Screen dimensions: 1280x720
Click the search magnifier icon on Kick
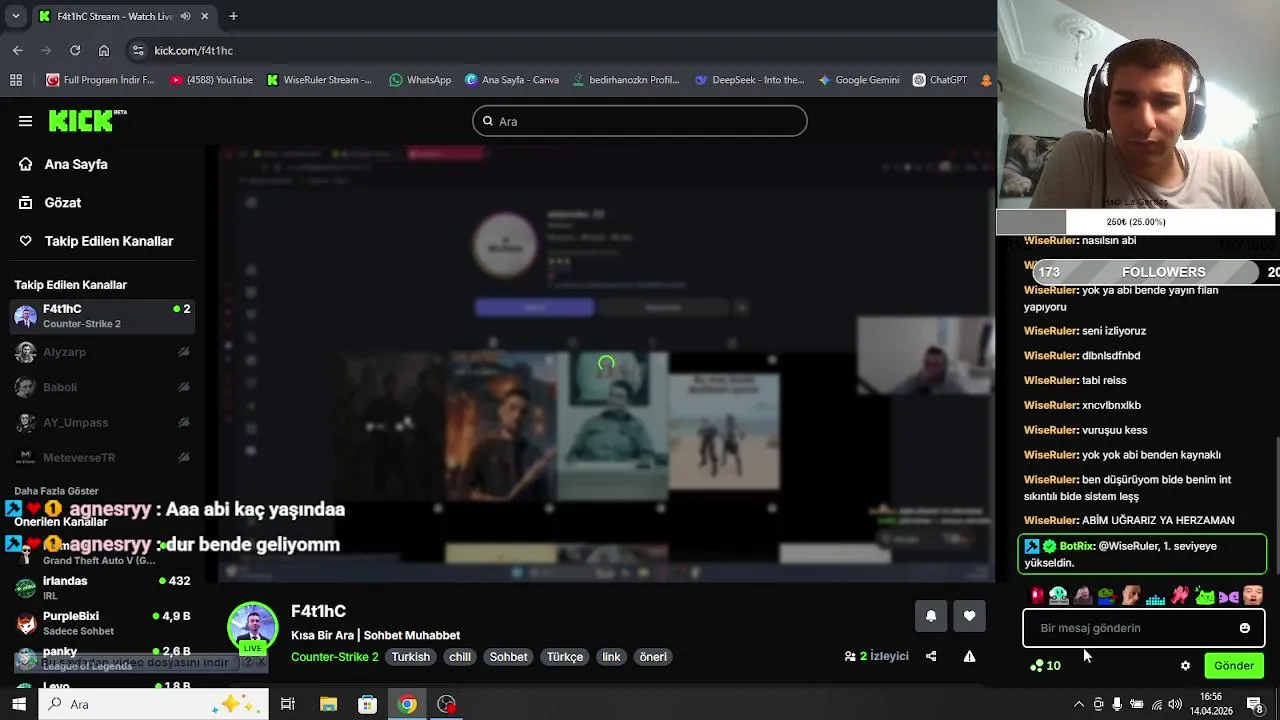[488, 121]
